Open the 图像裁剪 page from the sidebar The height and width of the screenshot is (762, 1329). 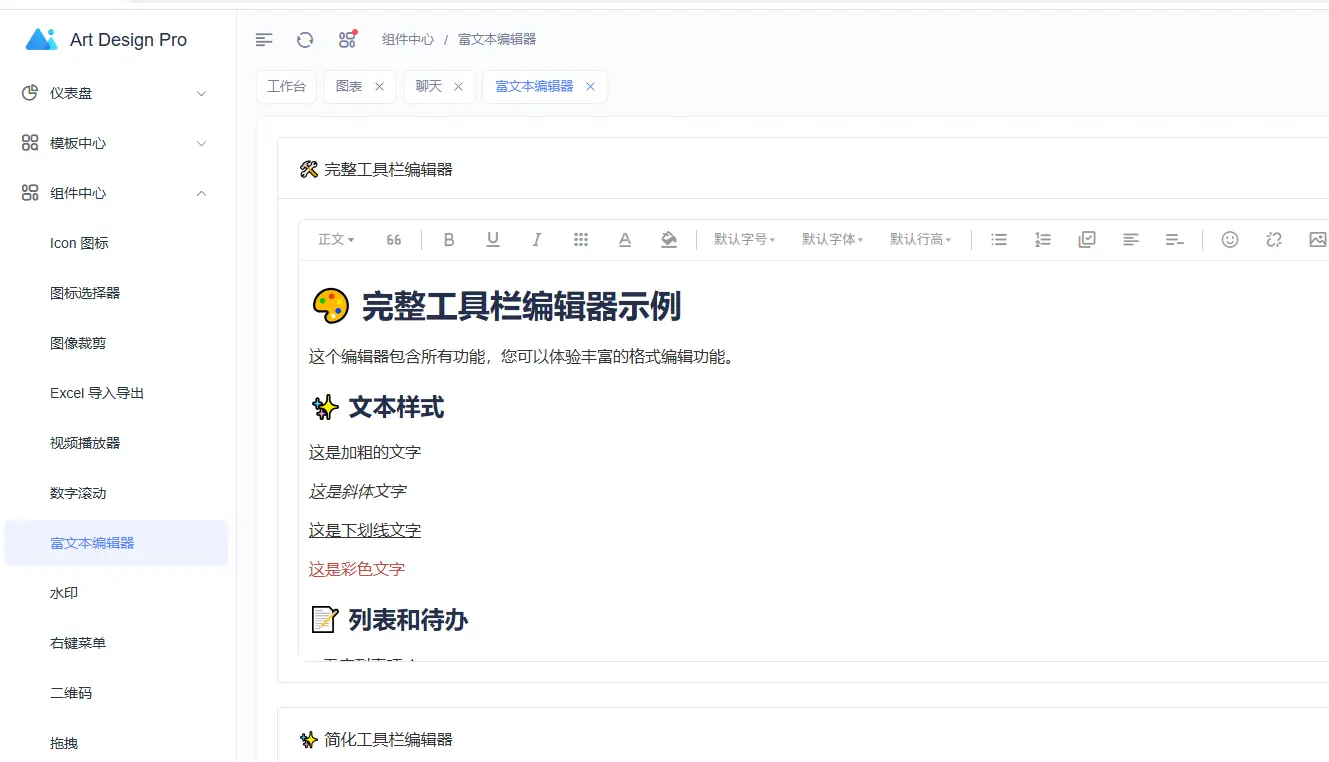click(x=75, y=342)
